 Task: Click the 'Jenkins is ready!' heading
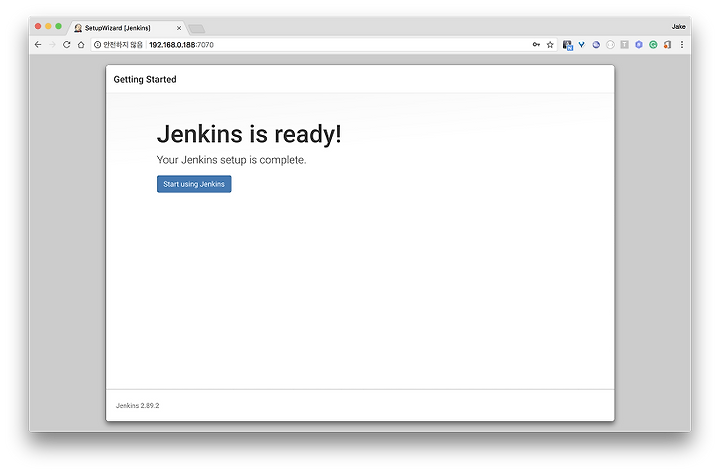tap(249, 134)
